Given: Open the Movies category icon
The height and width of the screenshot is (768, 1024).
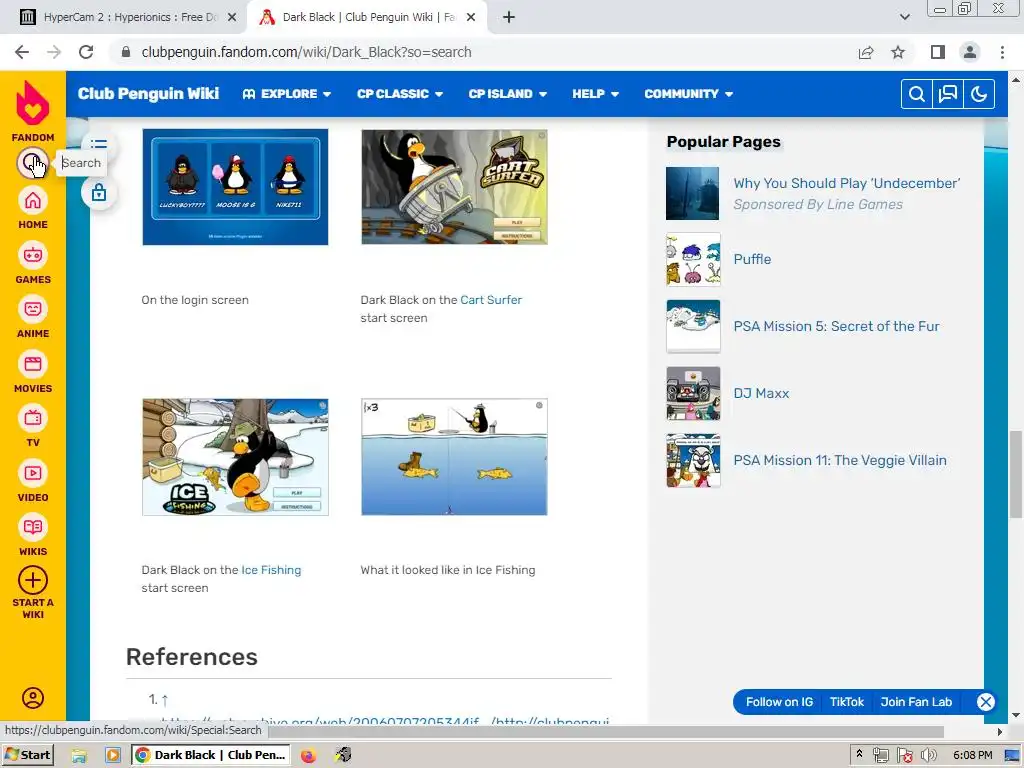Looking at the screenshot, I should click(33, 364).
